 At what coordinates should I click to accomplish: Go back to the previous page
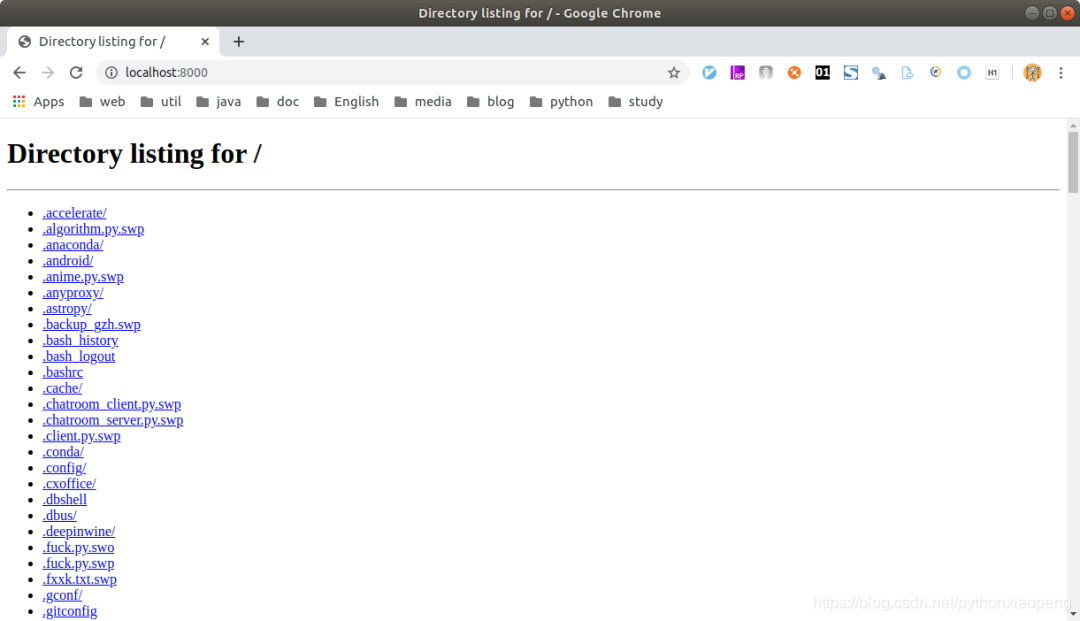click(x=19, y=72)
